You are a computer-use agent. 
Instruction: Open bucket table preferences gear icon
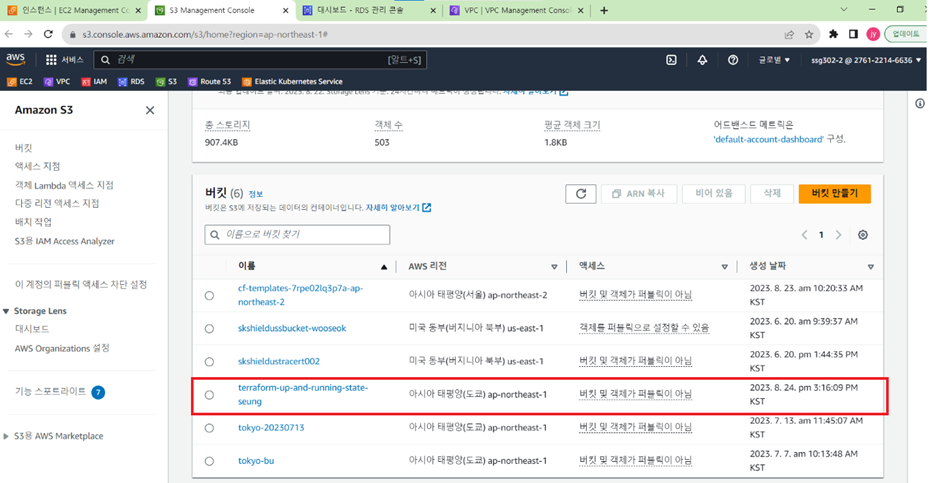pos(863,235)
